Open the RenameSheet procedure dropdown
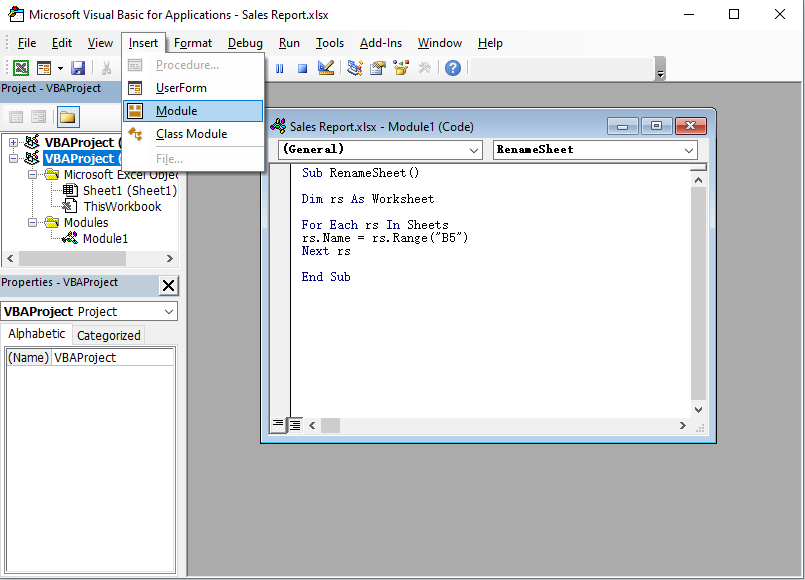Screen dimensions: 805x580 coord(688,150)
